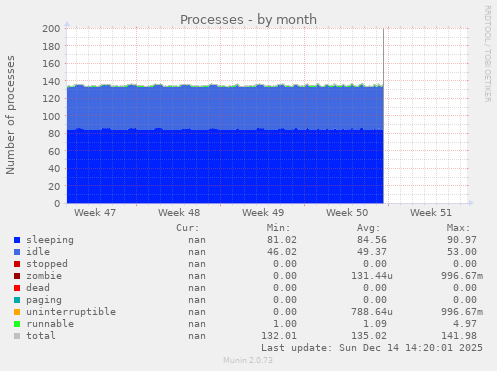
Task: Click the 'Processes - by month' title
Action: click(248, 20)
